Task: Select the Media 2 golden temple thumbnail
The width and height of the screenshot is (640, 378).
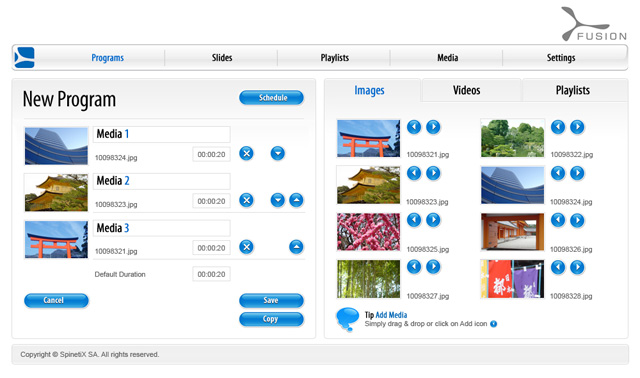Action: click(56, 193)
